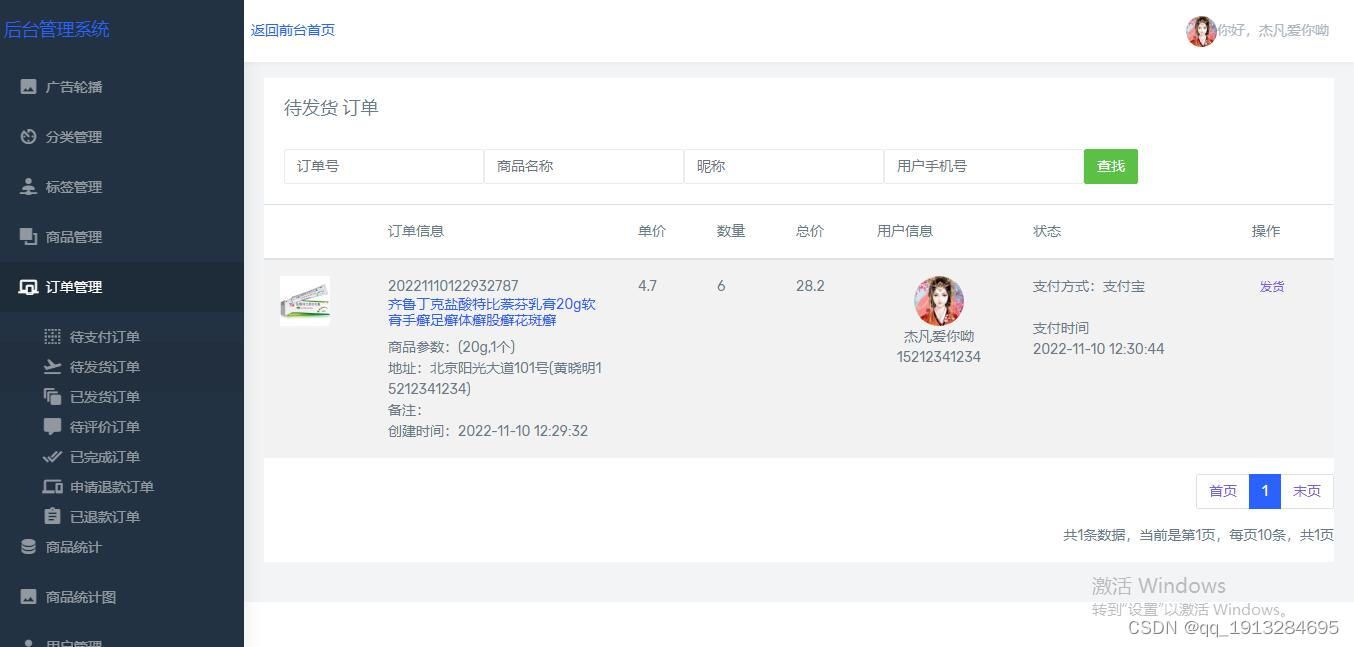Click the 待发货订单 plane icon
This screenshot has width=1354, height=647.
click(x=52, y=367)
